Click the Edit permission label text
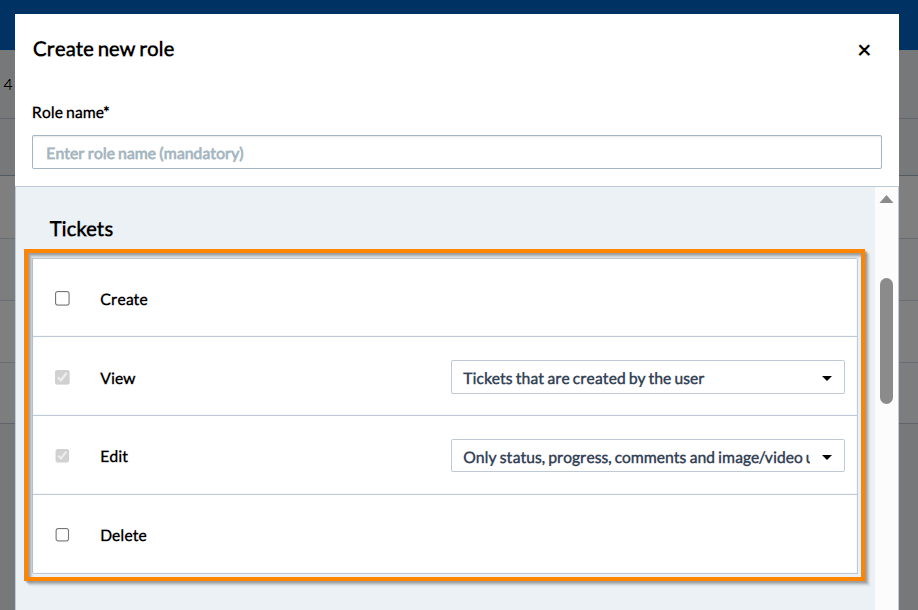The height and width of the screenshot is (610, 918). pyautogui.click(x=113, y=456)
